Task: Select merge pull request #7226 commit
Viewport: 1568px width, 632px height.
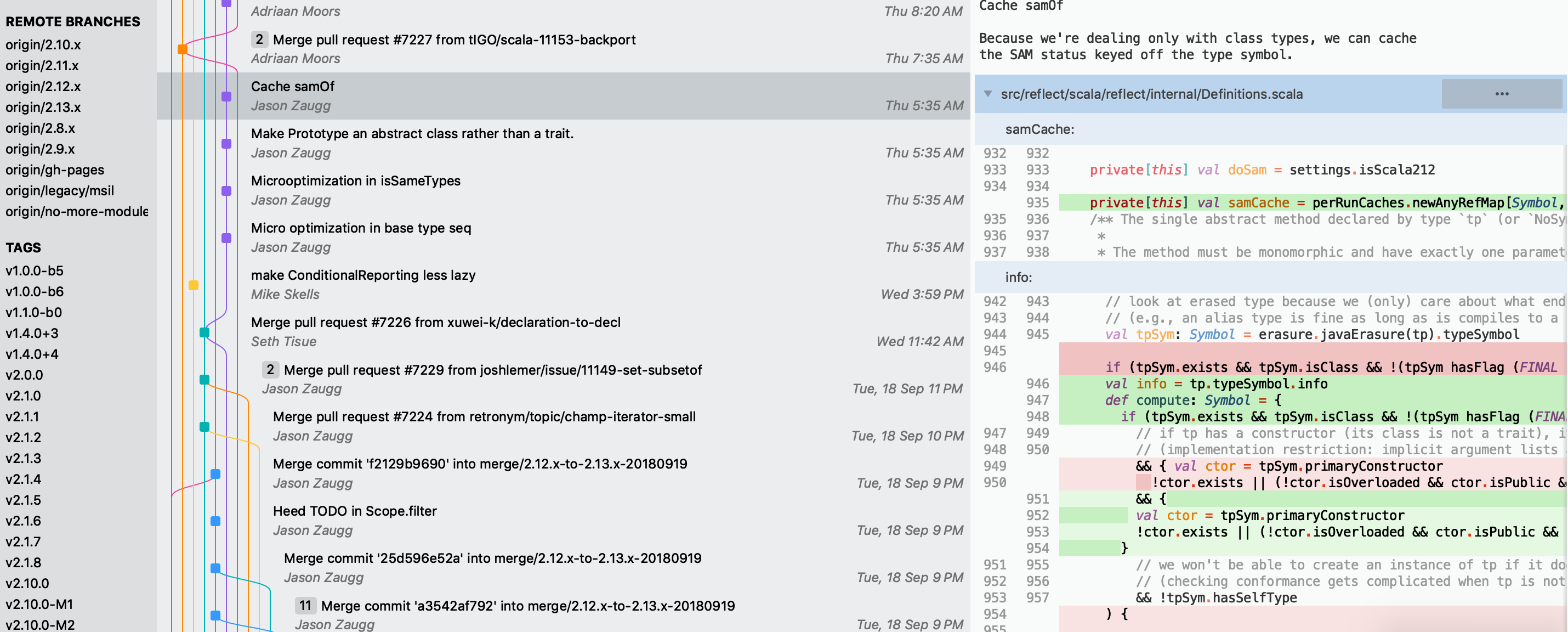Action: point(563,332)
